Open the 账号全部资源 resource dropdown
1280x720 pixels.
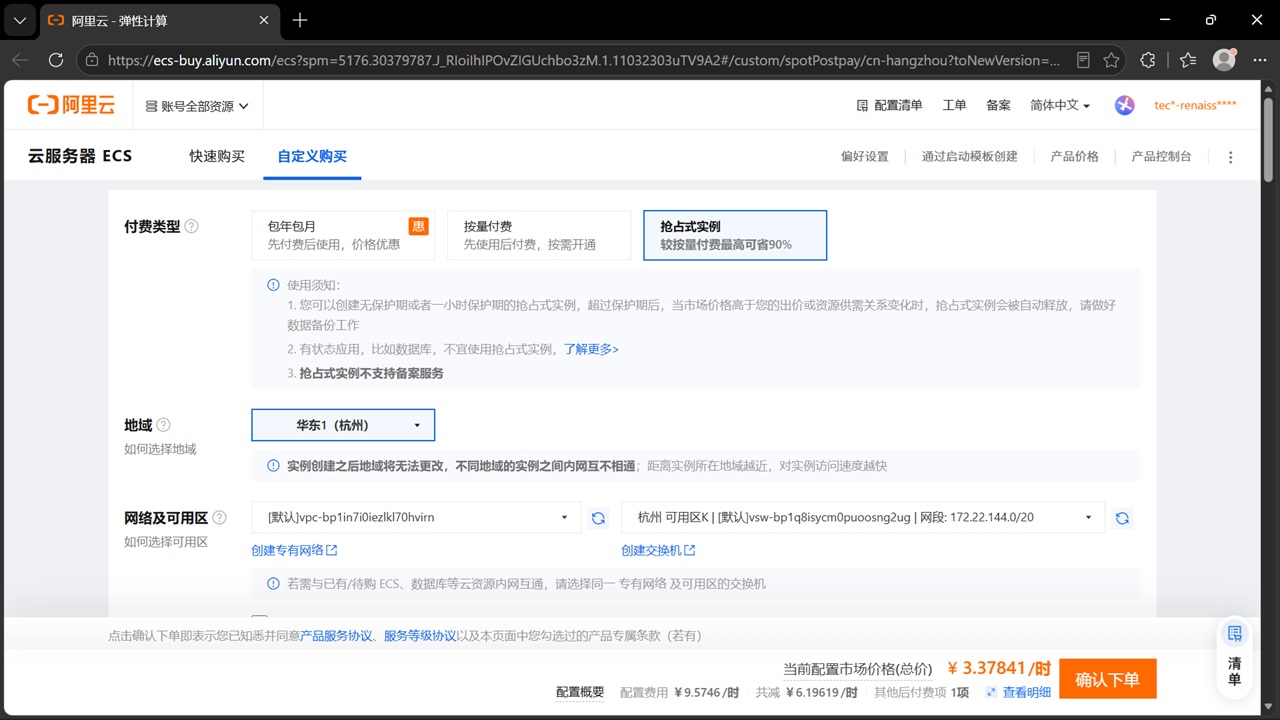197,106
